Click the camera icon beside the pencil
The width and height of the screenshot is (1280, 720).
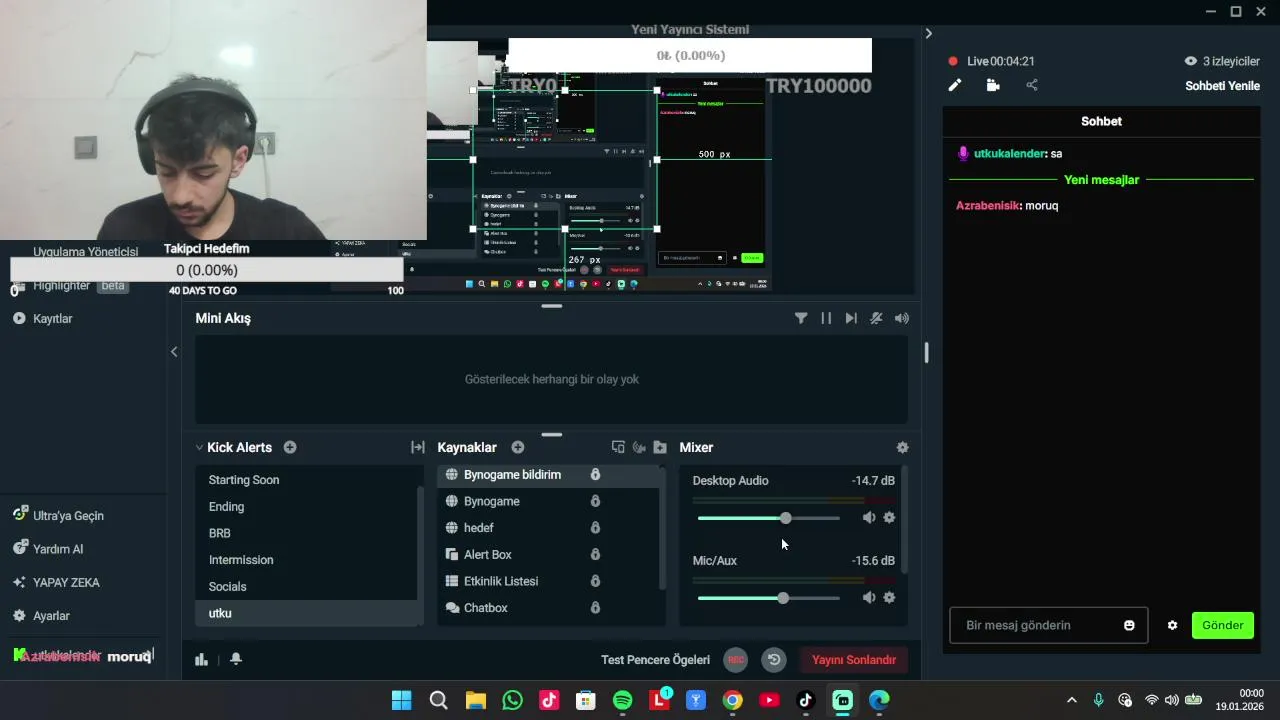click(993, 86)
